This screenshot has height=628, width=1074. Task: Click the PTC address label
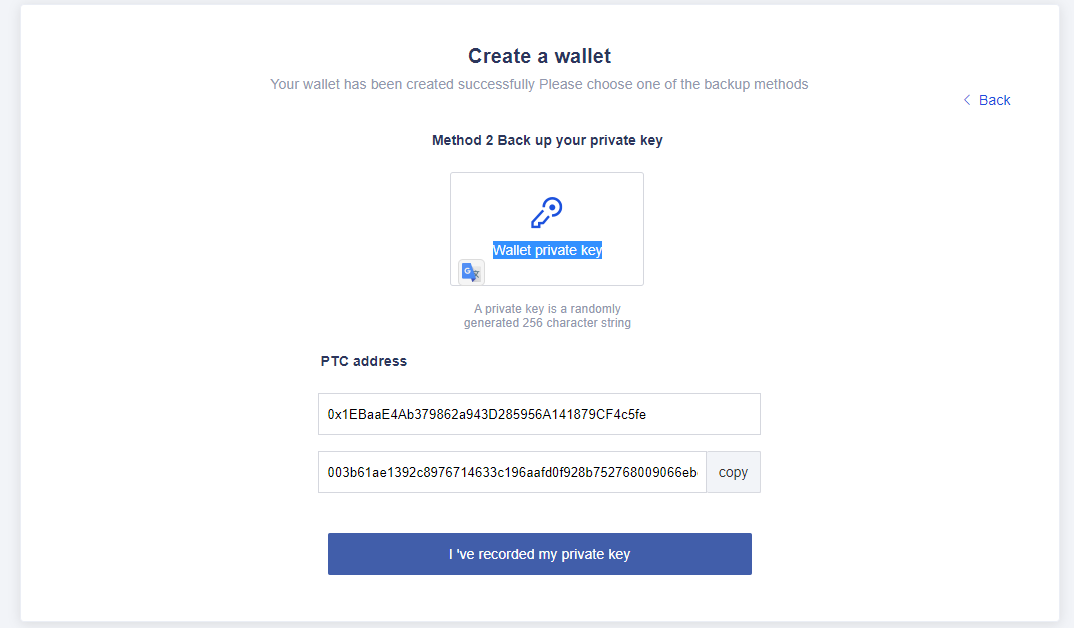(364, 361)
